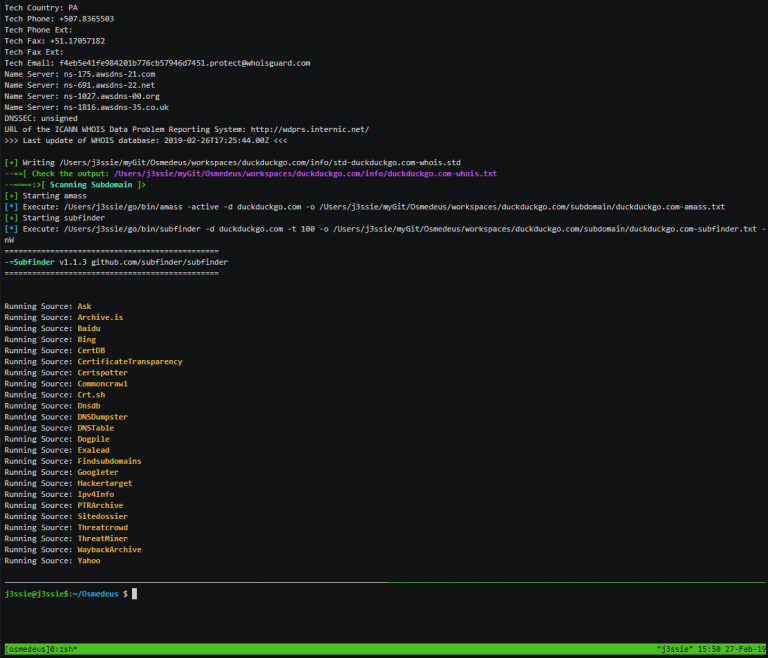Click the Starting amass log line

pyautogui.click(x=46, y=196)
